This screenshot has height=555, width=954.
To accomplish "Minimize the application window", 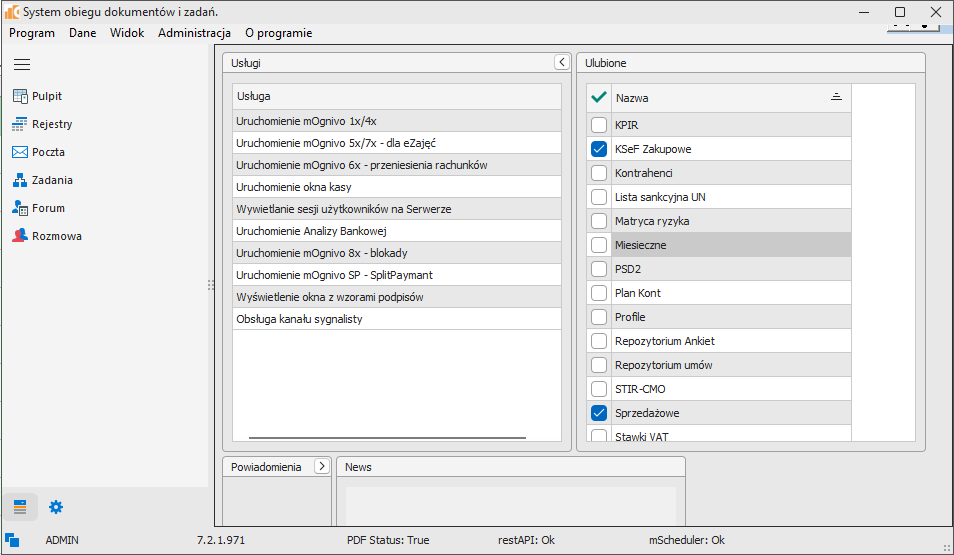I will click(x=864, y=12).
